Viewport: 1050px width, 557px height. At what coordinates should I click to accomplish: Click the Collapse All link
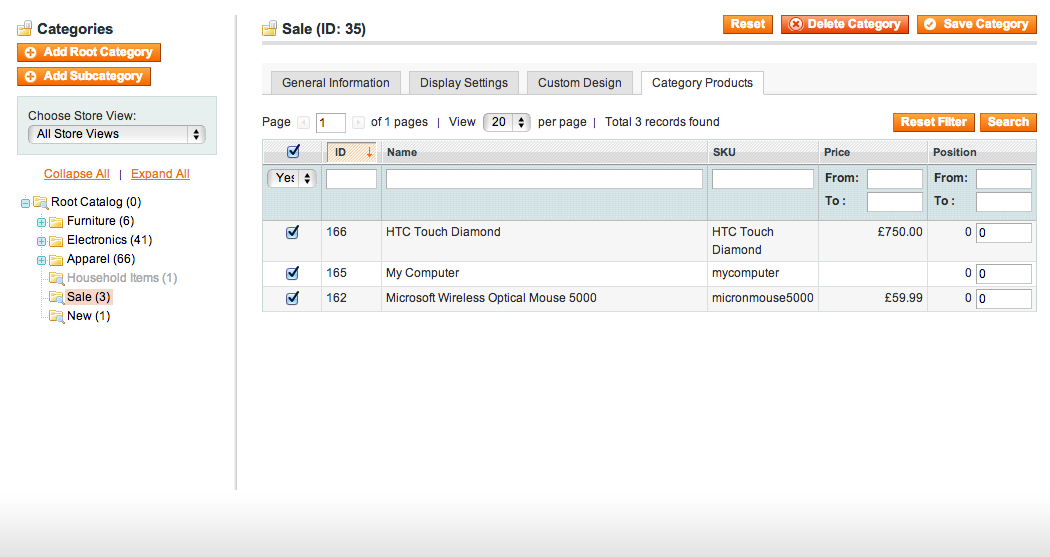[76, 174]
